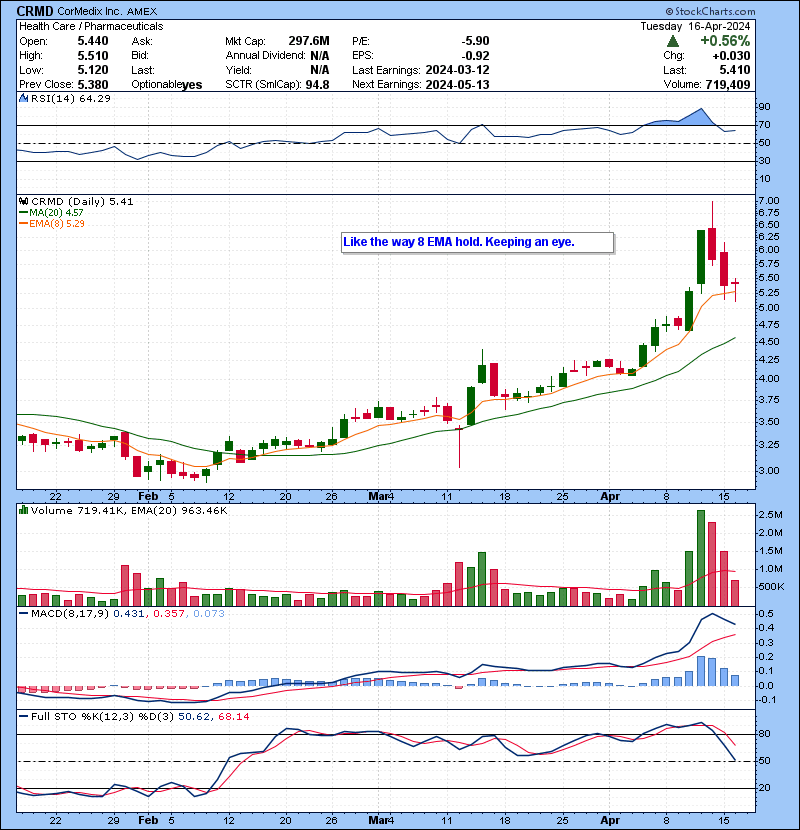This screenshot has width=800, height=830.
Task: Click the '8 EMA hold' annotation box
Action: click(478, 242)
